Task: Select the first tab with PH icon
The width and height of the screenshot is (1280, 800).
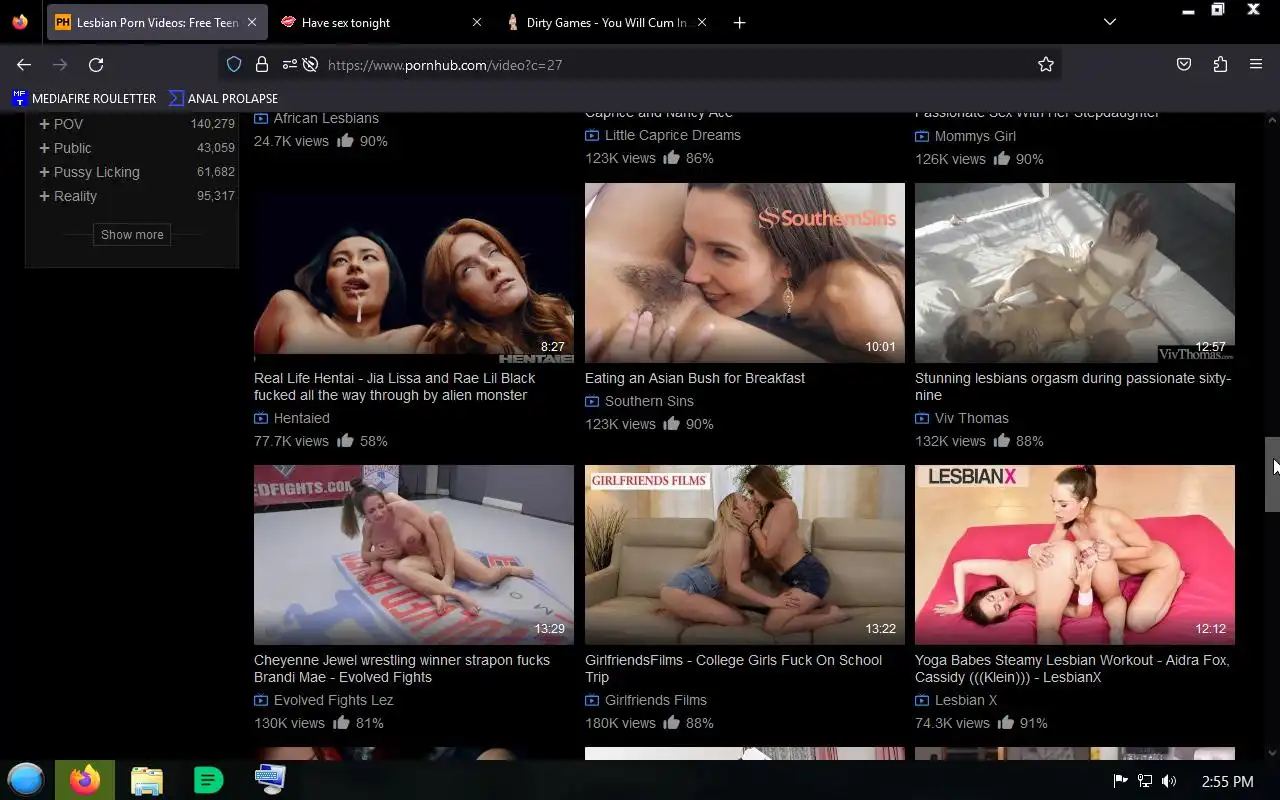Action: coord(156,22)
